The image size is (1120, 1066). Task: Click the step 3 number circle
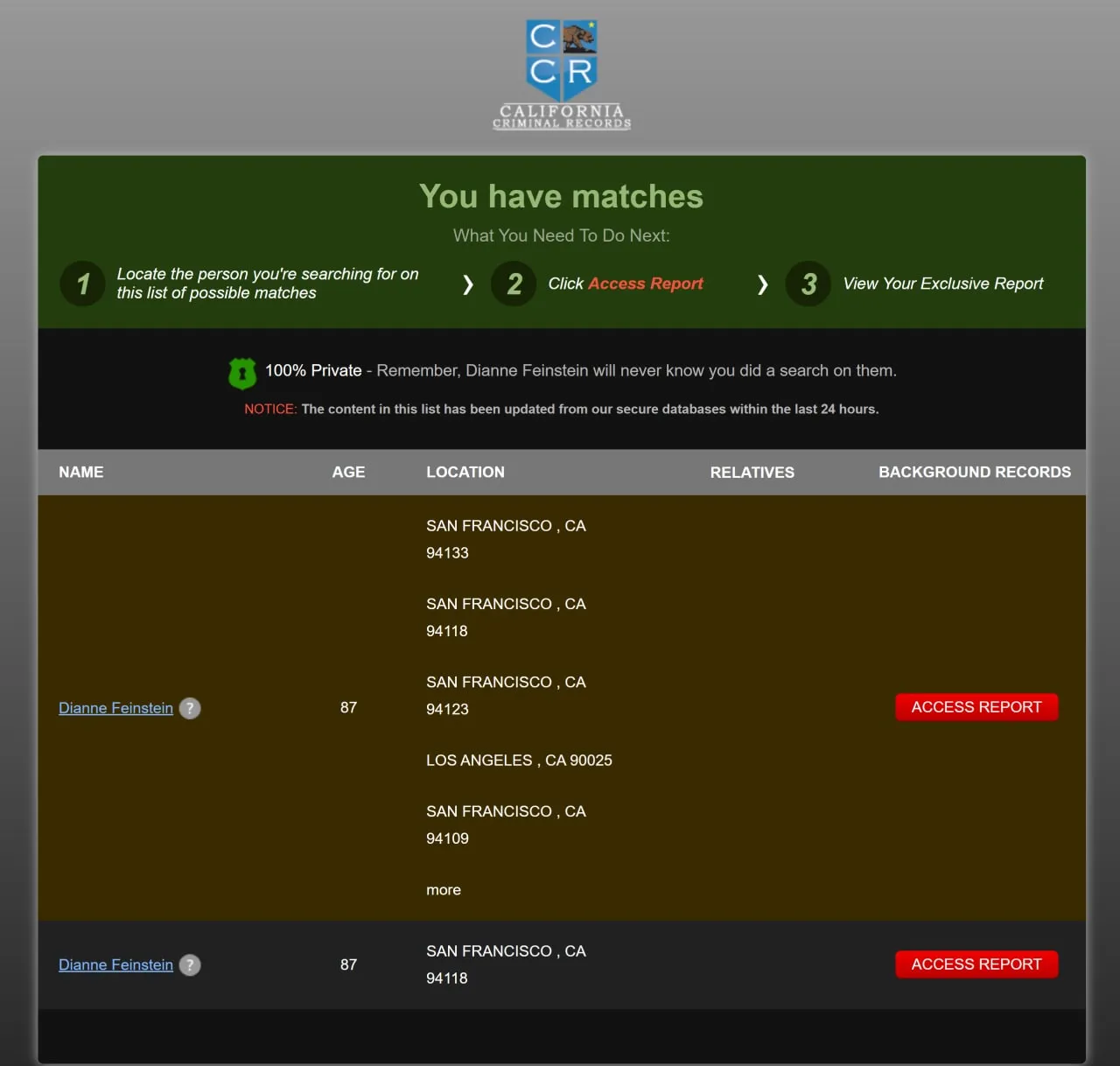808,284
